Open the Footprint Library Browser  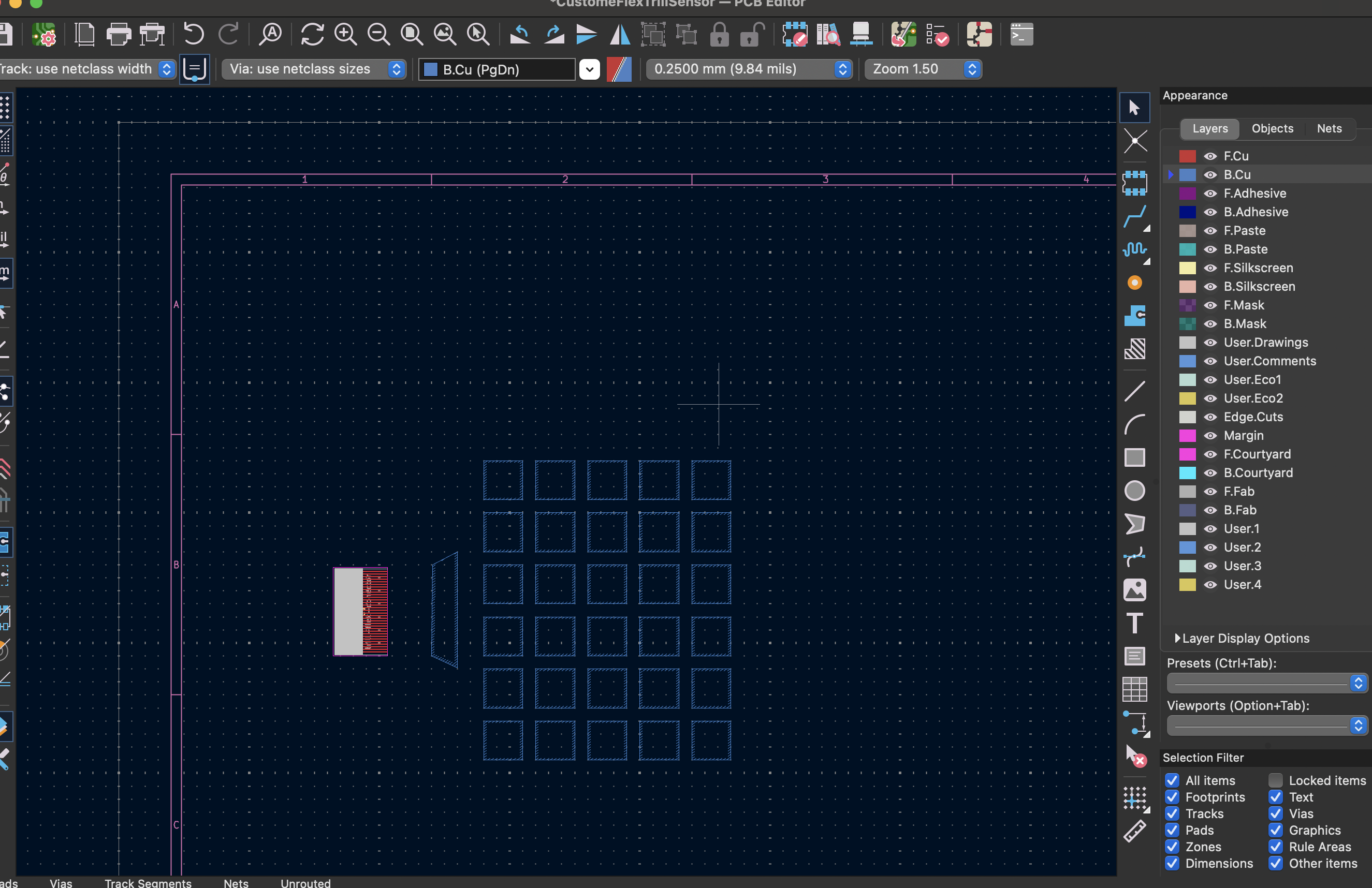coord(828,35)
